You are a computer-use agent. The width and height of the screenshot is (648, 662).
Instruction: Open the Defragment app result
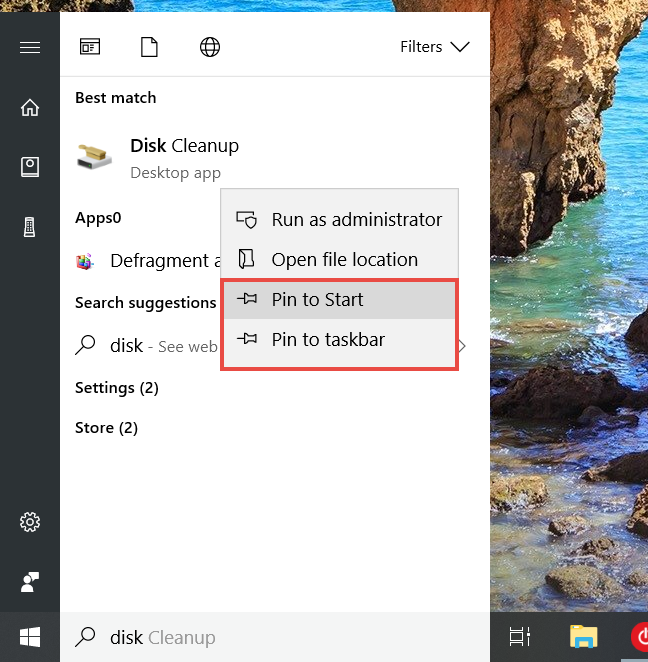click(x=148, y=261)
